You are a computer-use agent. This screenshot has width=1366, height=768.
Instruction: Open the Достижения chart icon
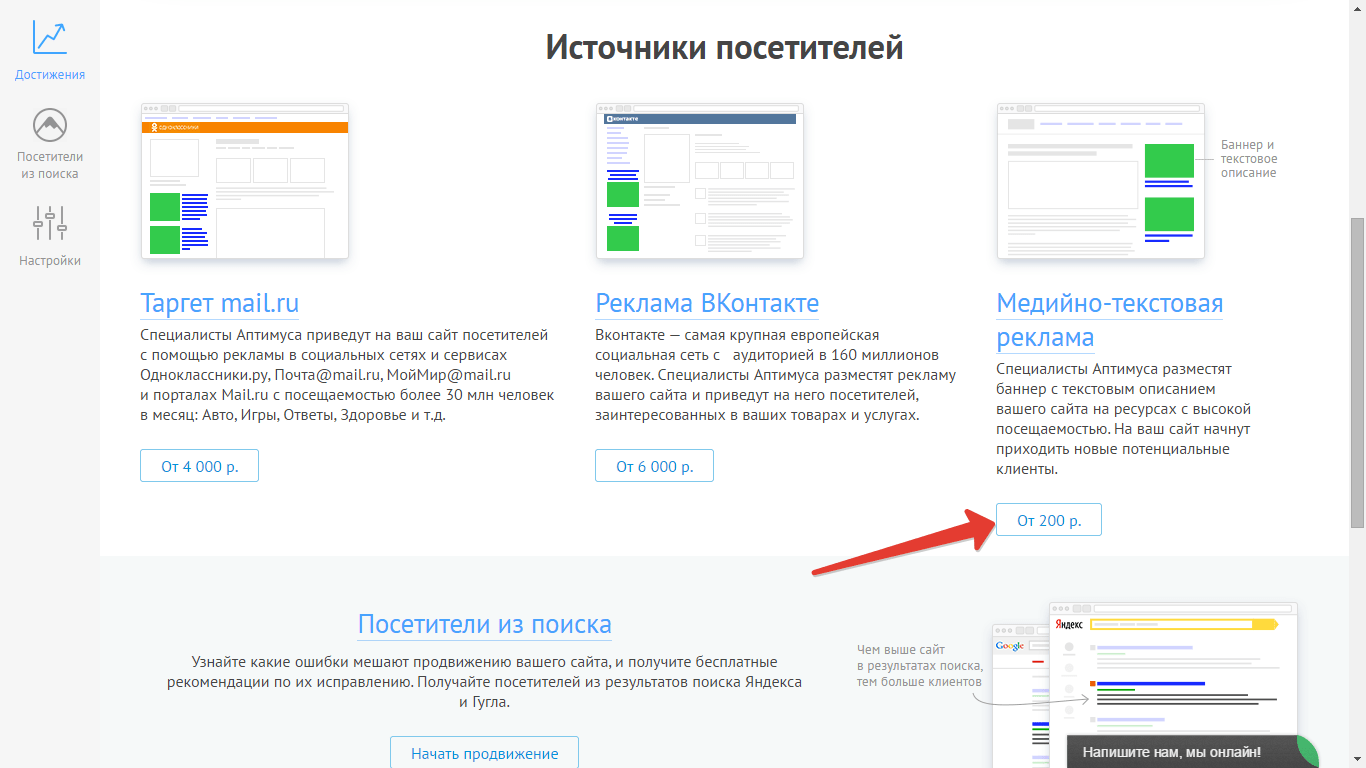tap(50, 36)
